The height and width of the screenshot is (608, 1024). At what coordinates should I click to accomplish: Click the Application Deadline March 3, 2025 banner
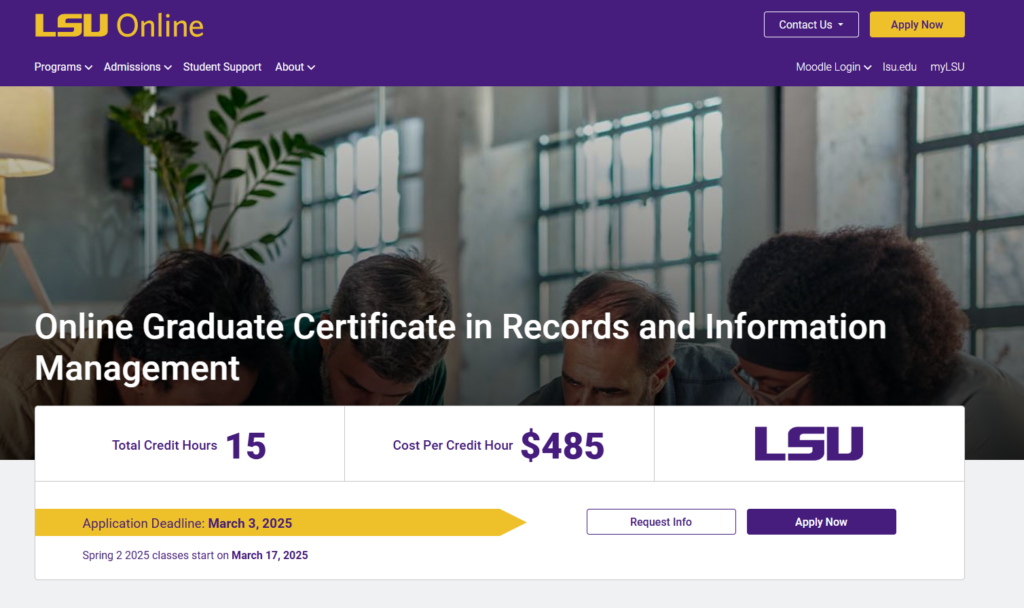pyautogui.click(x=281, y=522)
